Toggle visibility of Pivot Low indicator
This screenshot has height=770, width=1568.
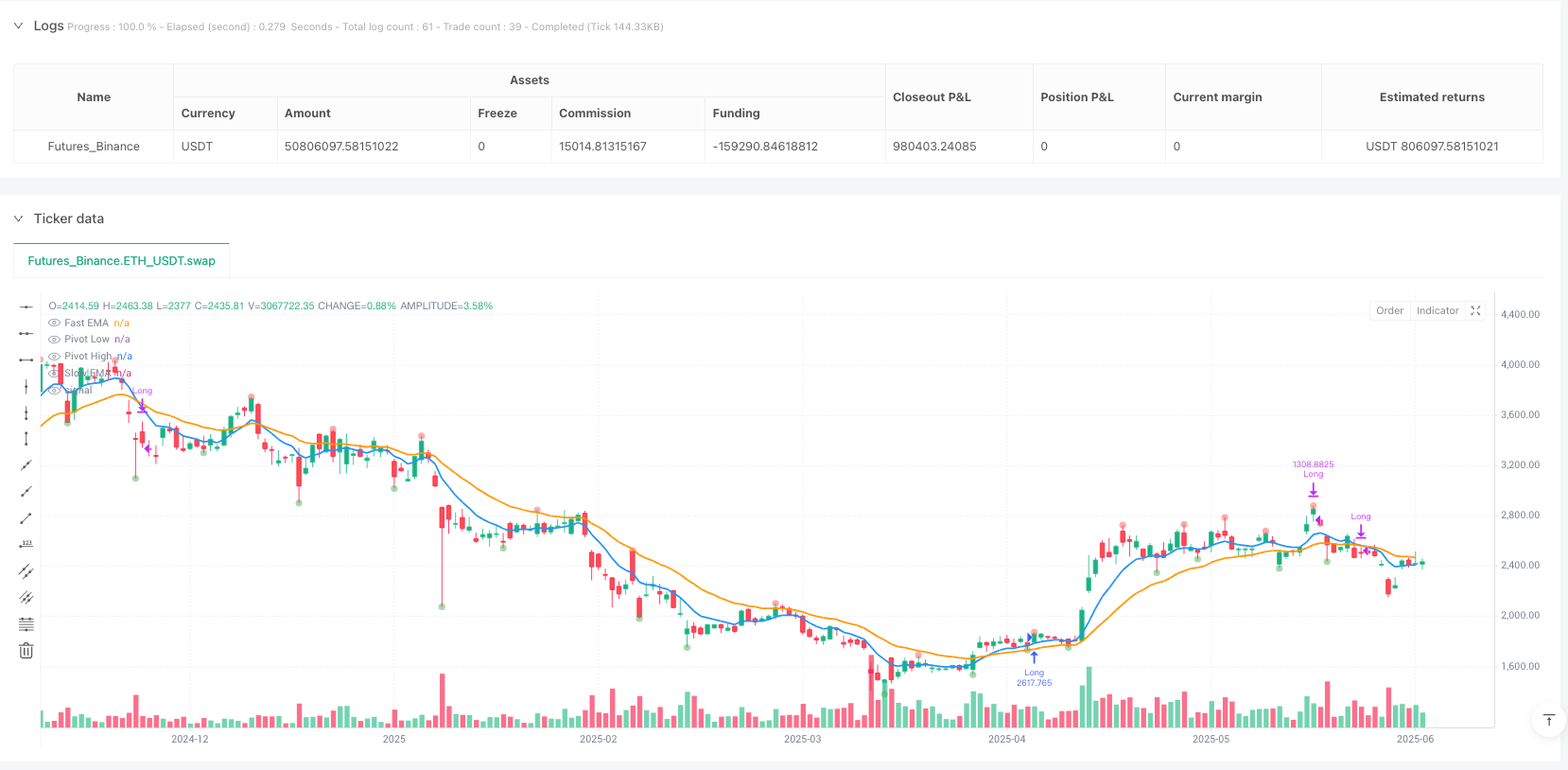click(x=54, y=340)
